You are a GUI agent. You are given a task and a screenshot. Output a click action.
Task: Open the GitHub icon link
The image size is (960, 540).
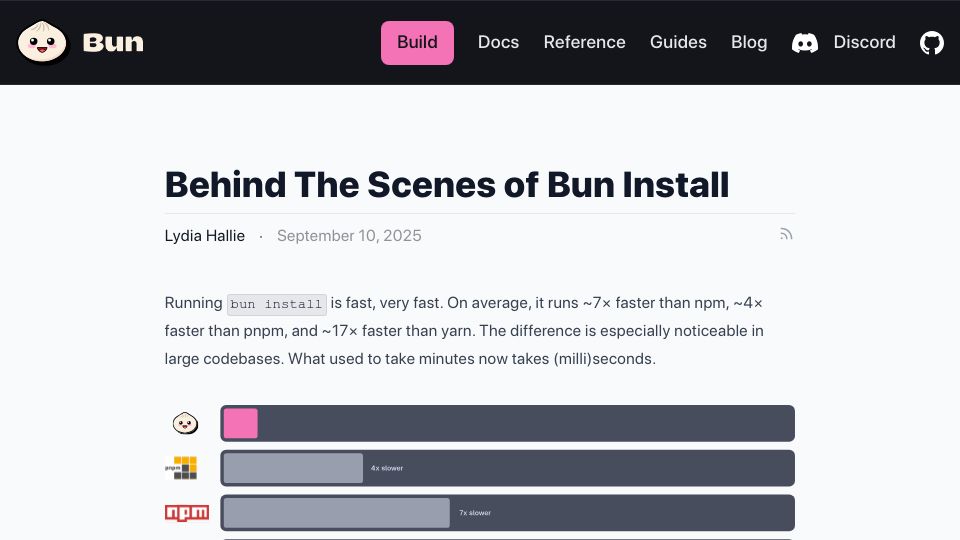[x=931, y=43]
